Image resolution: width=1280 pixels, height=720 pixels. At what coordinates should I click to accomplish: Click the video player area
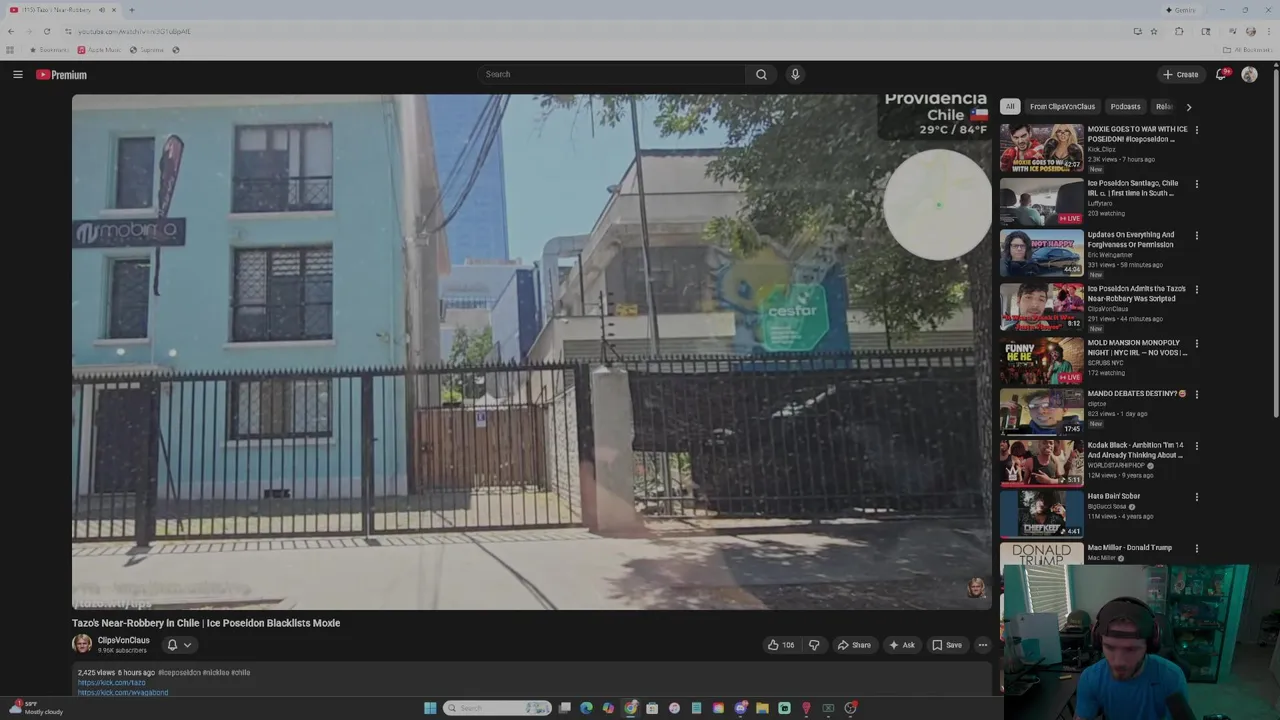click(x=531, y=351)
